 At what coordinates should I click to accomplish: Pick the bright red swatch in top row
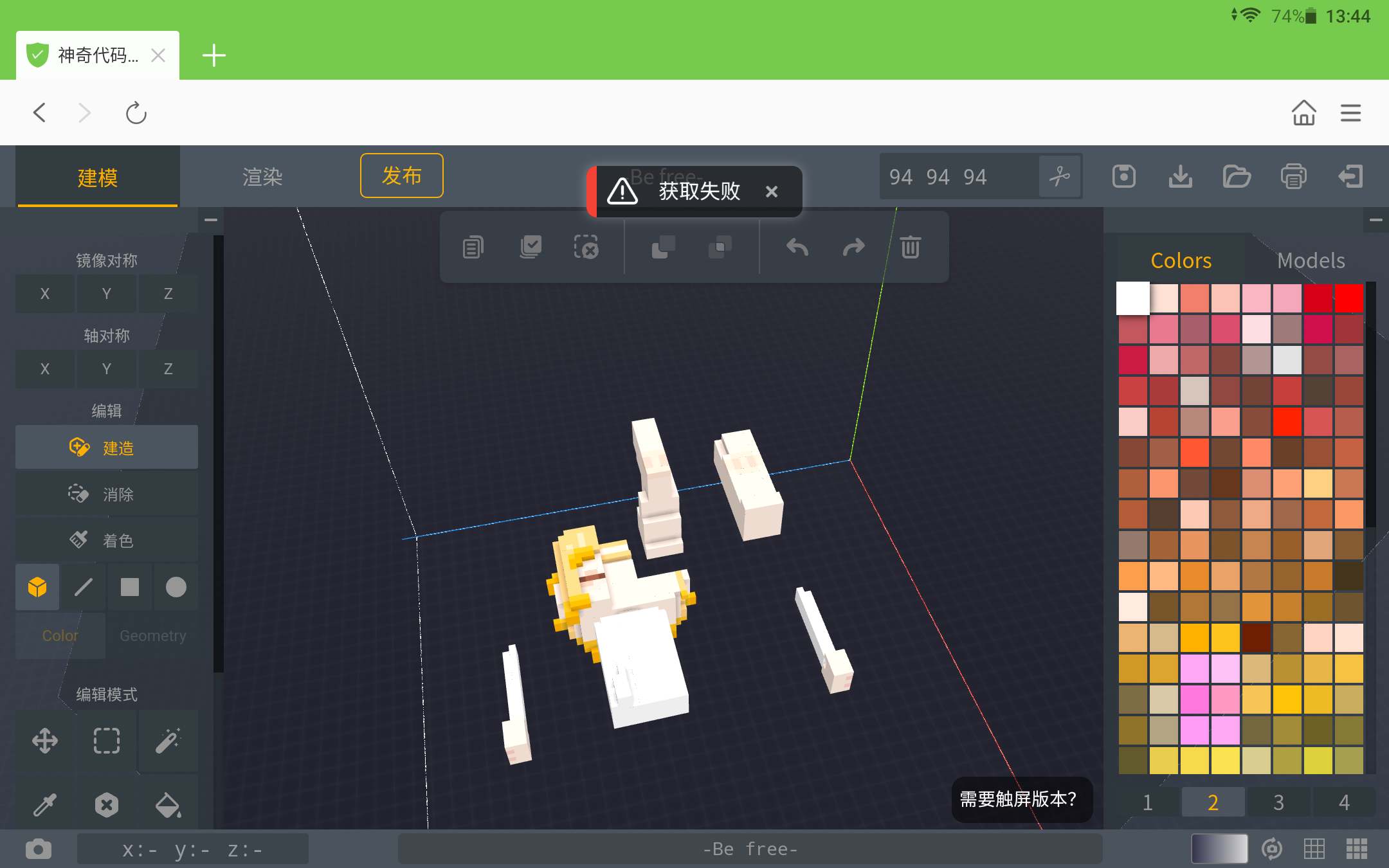tap(1349, 298)
